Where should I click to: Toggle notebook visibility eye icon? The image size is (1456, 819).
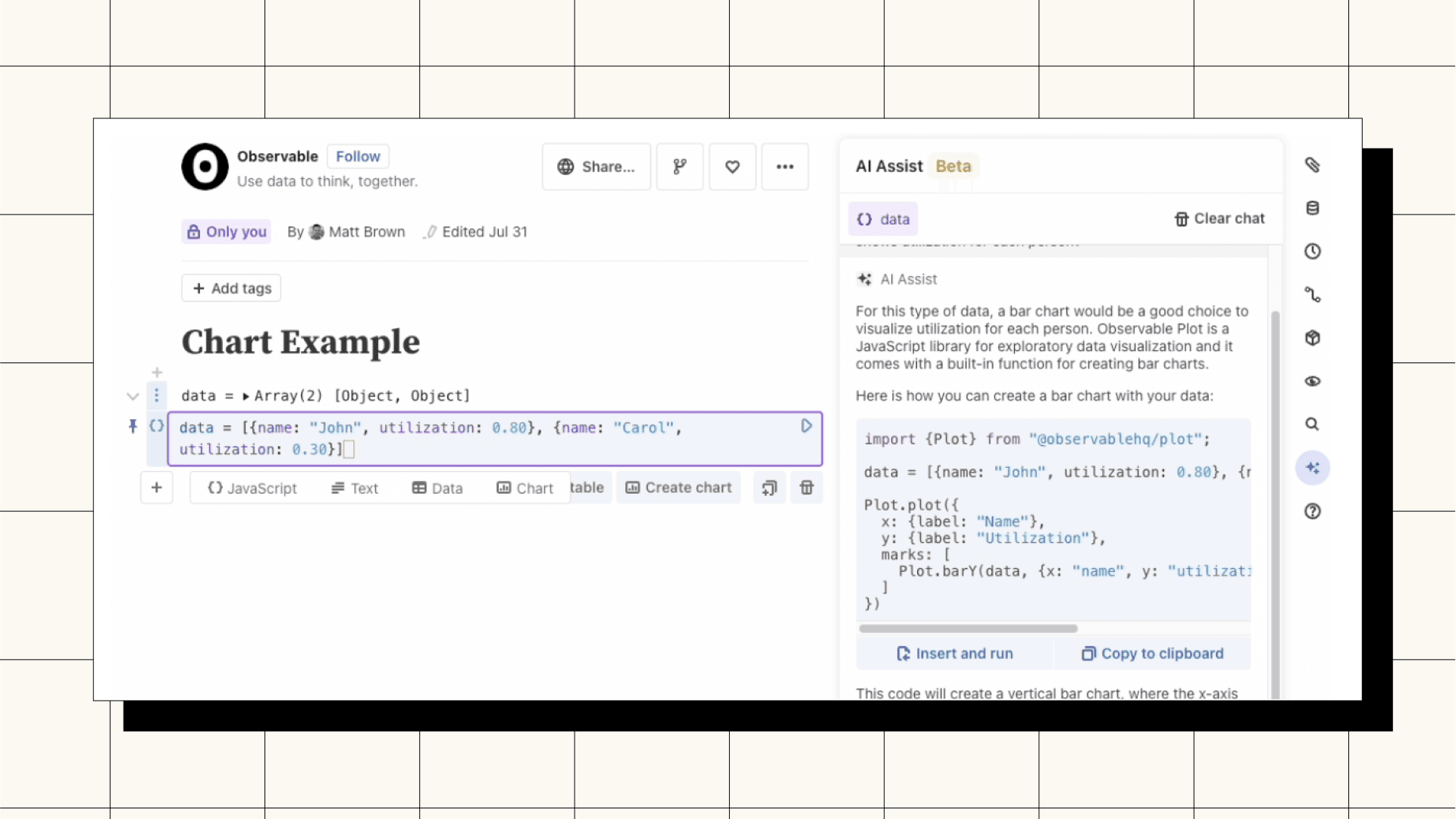(1313, 381)
